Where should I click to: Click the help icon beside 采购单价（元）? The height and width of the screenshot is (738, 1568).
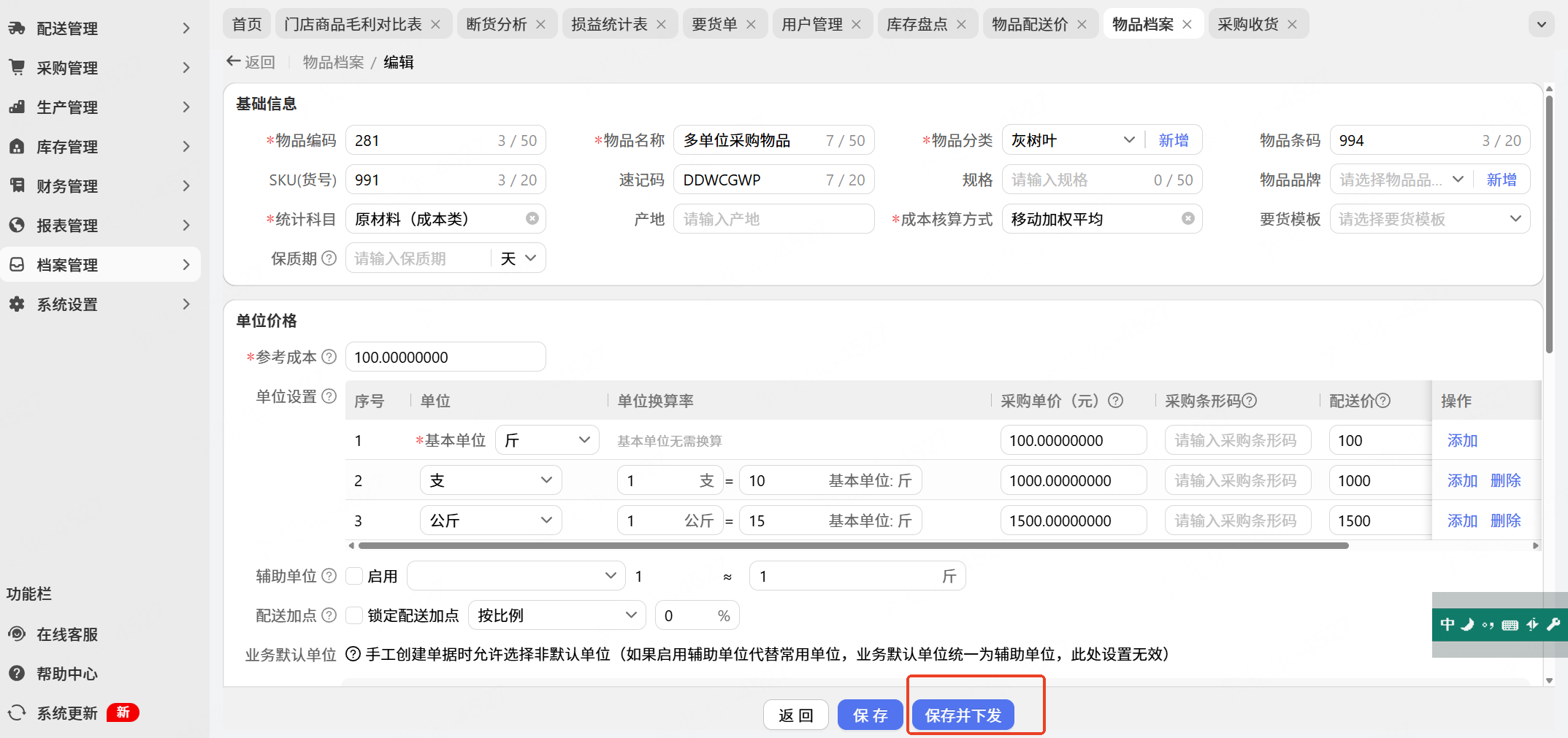[x=1115, y=401]
